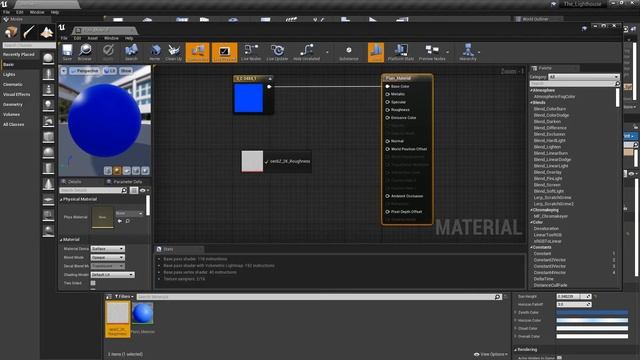Open the Lit view mode dropdown

109,71
